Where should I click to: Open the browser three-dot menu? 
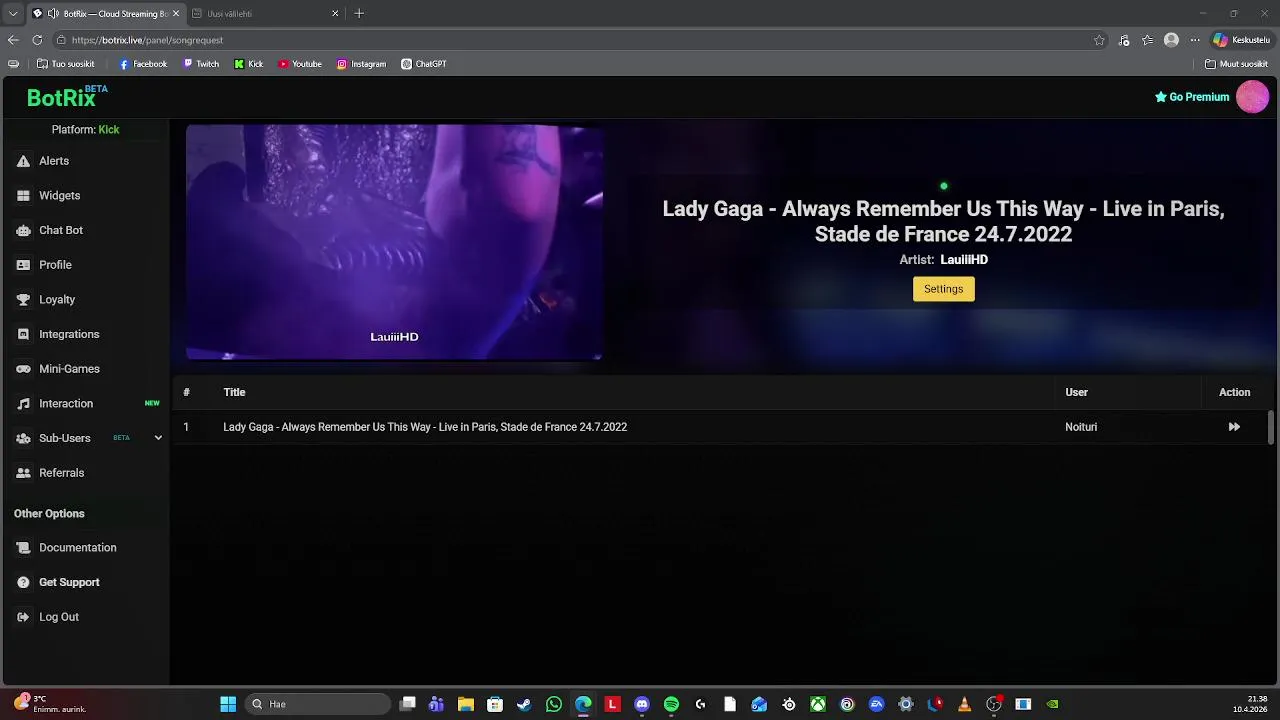tap(1195, 40)
